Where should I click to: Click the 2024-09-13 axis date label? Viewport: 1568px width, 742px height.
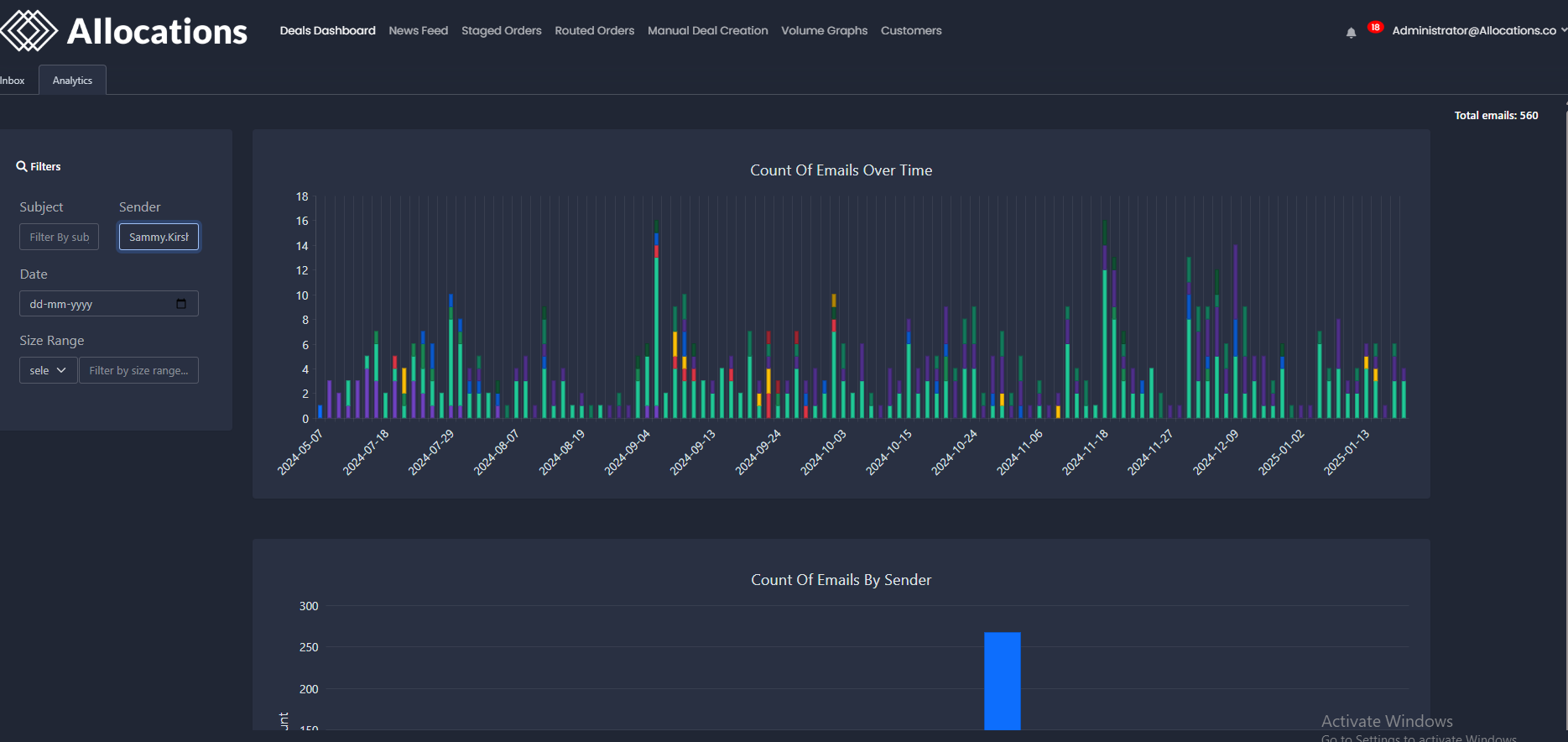693,452
